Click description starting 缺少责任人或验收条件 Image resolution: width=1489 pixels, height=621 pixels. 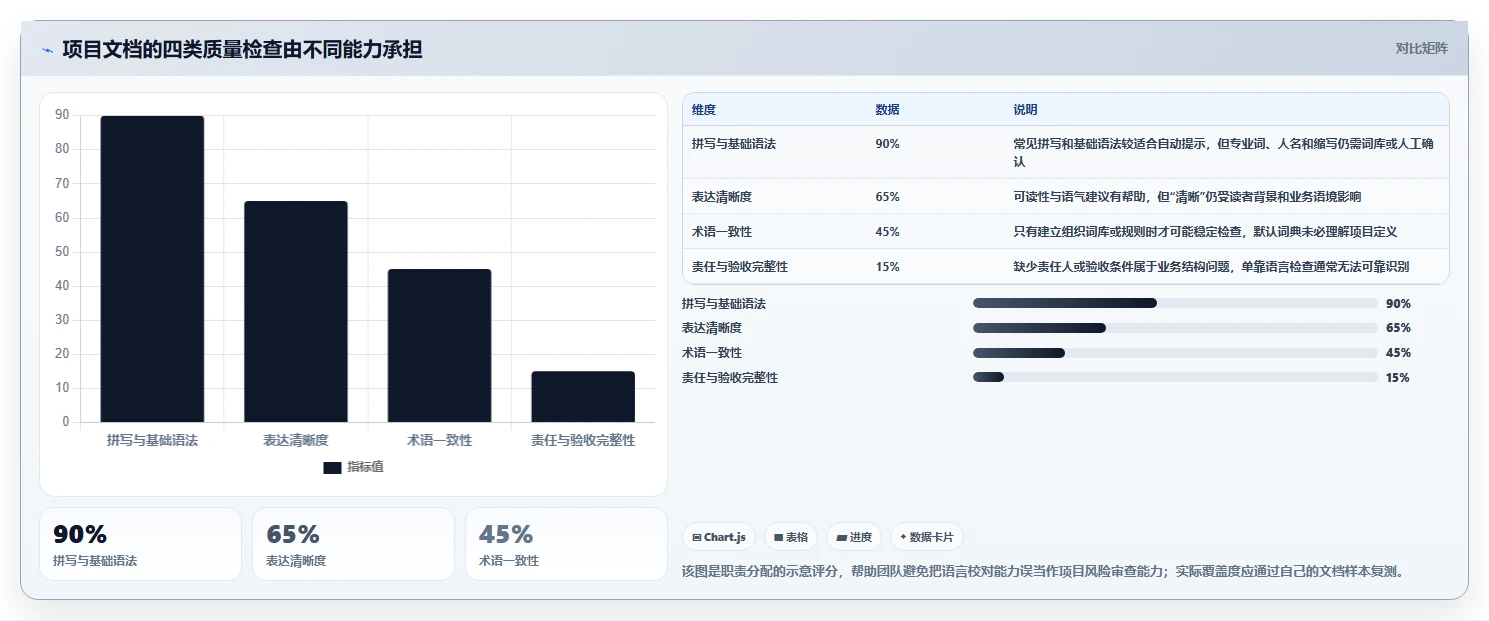point(1211,267)
